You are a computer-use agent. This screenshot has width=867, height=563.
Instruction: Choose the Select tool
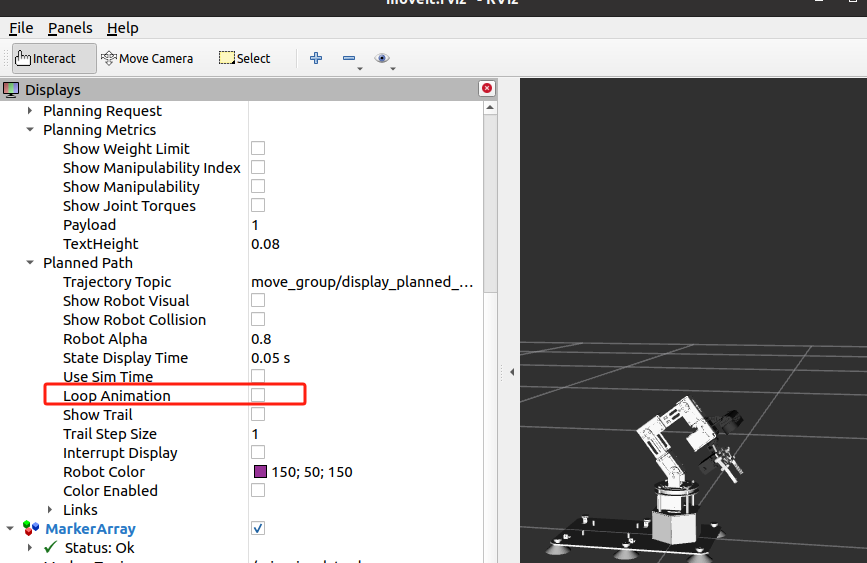click(x=244, y=58)
